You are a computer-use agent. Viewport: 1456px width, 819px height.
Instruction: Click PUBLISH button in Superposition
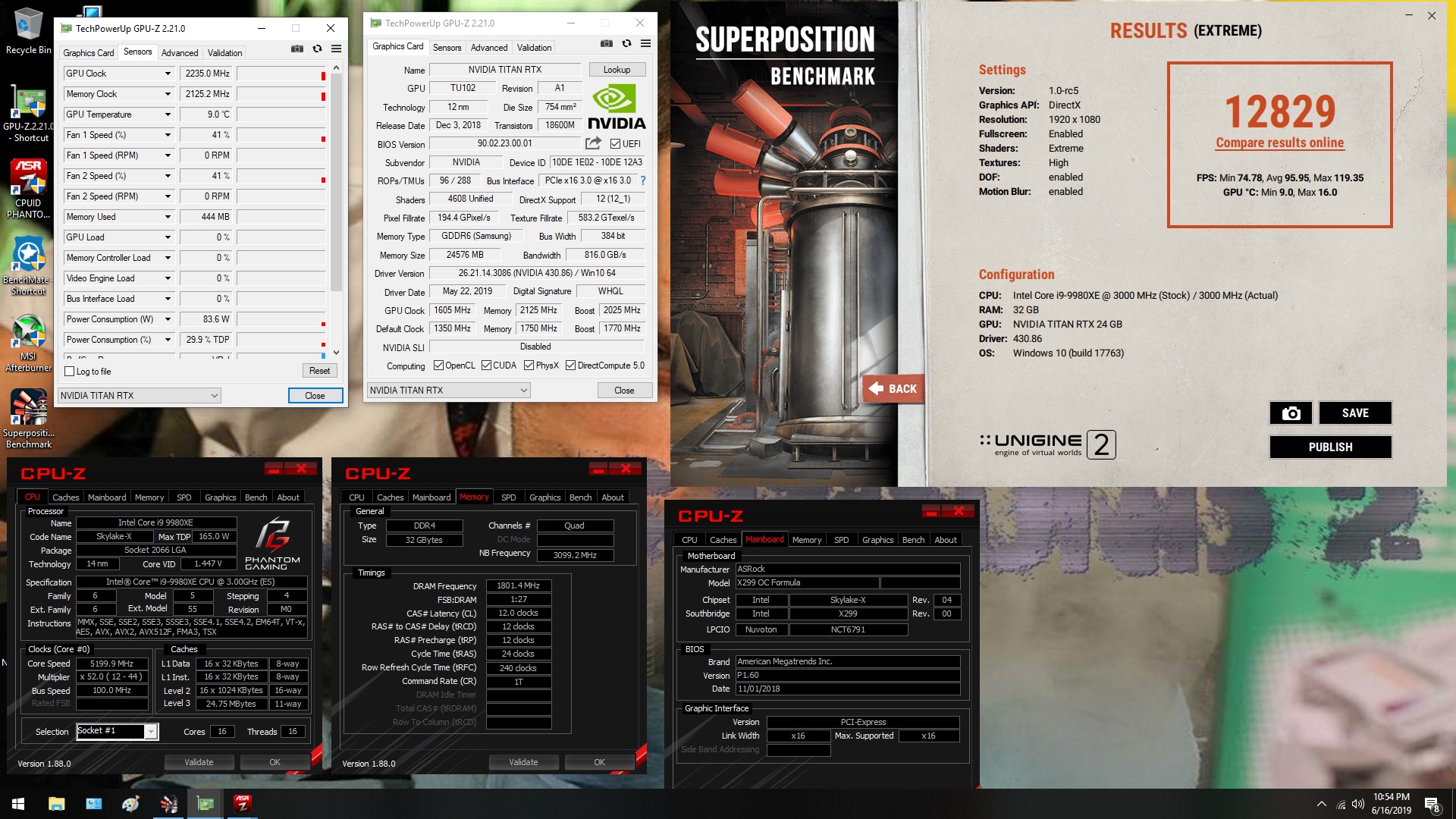click(x=1330, y=447)
